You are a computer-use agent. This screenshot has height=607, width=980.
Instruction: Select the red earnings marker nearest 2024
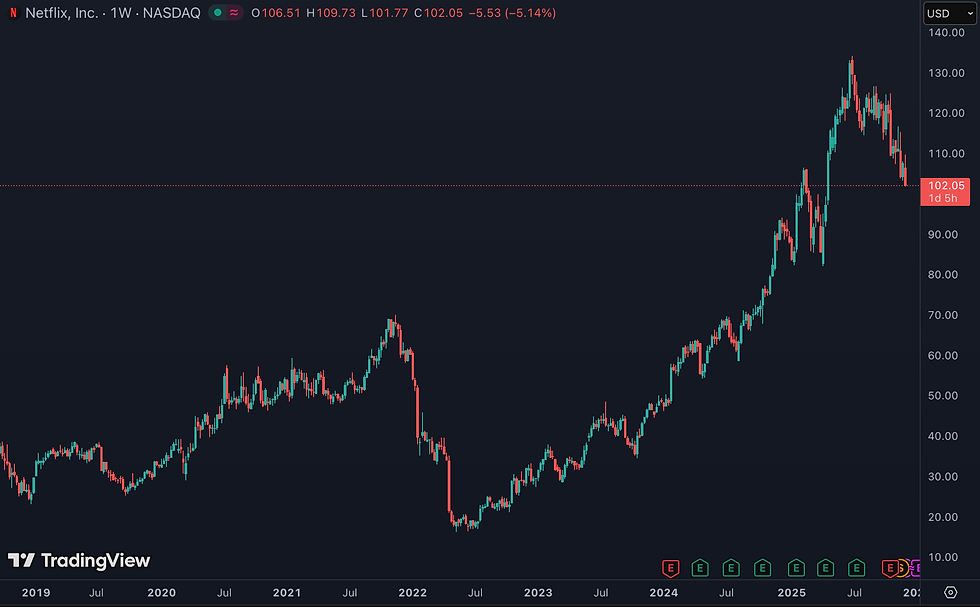click(671, 568)
